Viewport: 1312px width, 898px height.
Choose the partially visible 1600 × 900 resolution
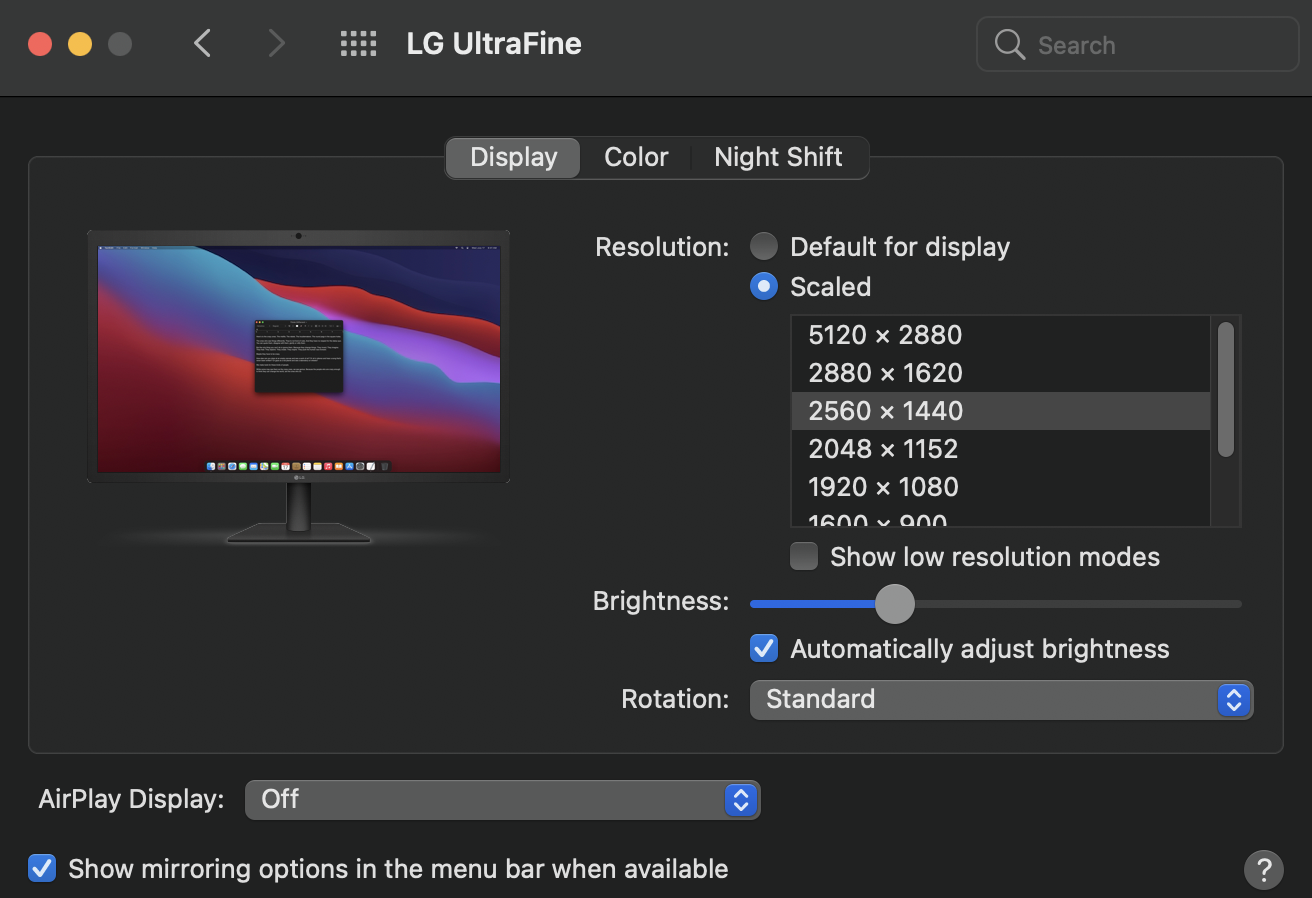(x=1000, y=517)
